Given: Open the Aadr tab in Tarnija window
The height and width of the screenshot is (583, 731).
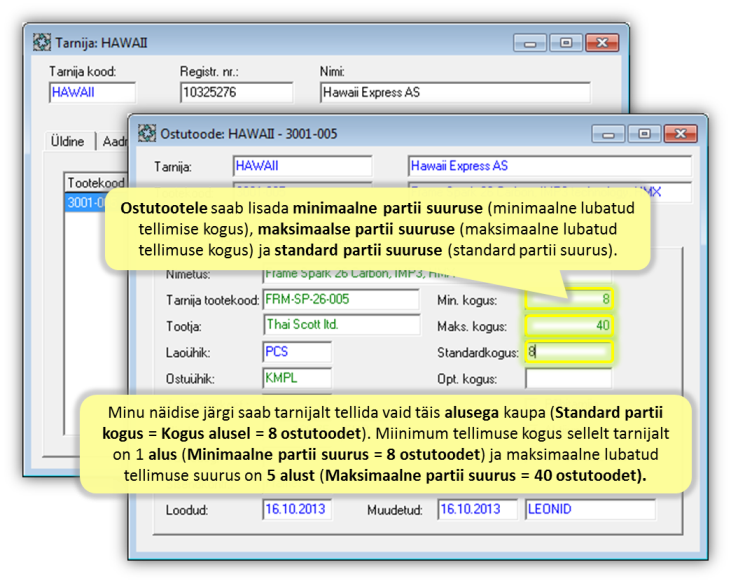Looking at the screenshot, I should pos(113,141).
